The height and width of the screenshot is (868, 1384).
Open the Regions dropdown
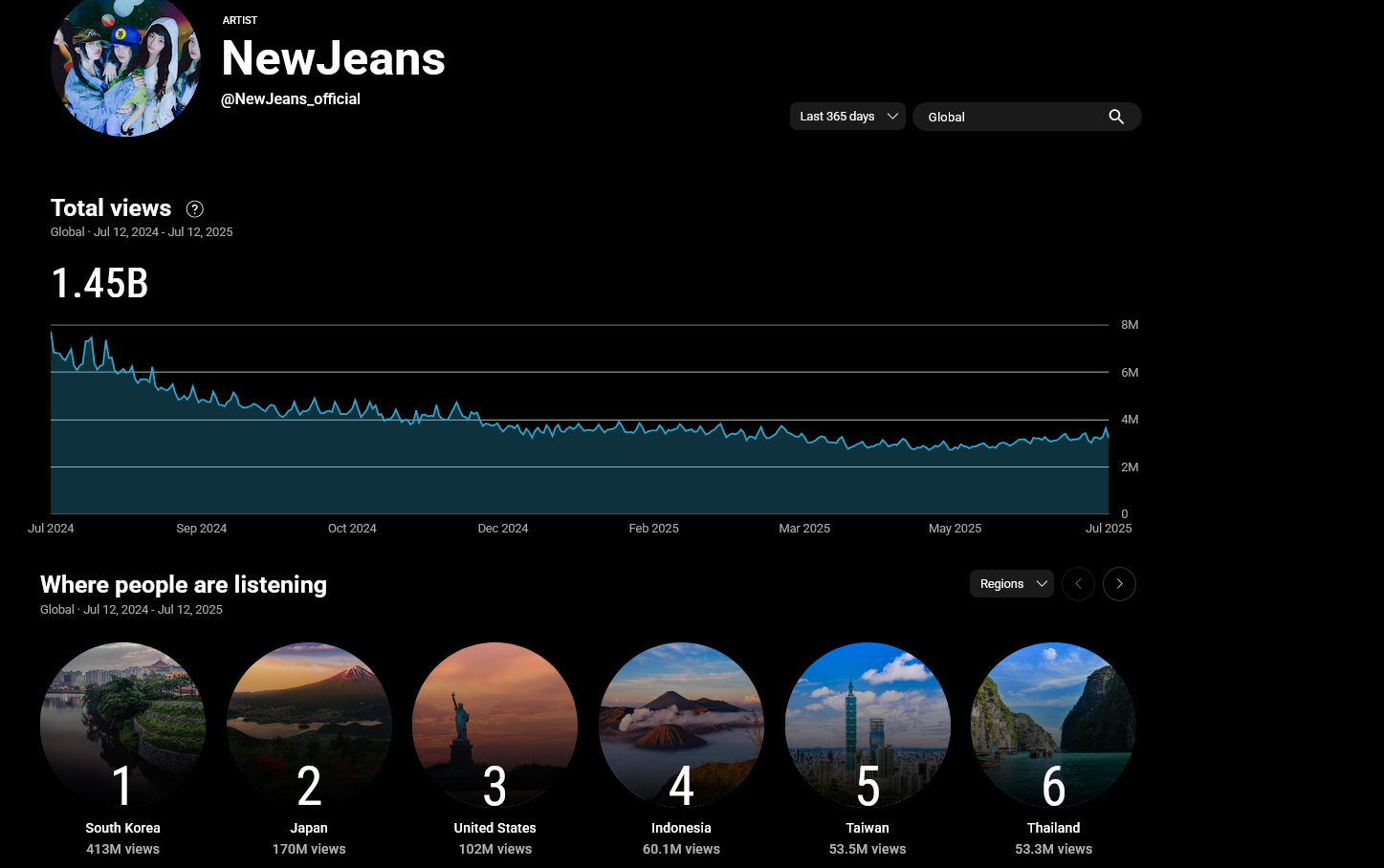[1012, 584]
